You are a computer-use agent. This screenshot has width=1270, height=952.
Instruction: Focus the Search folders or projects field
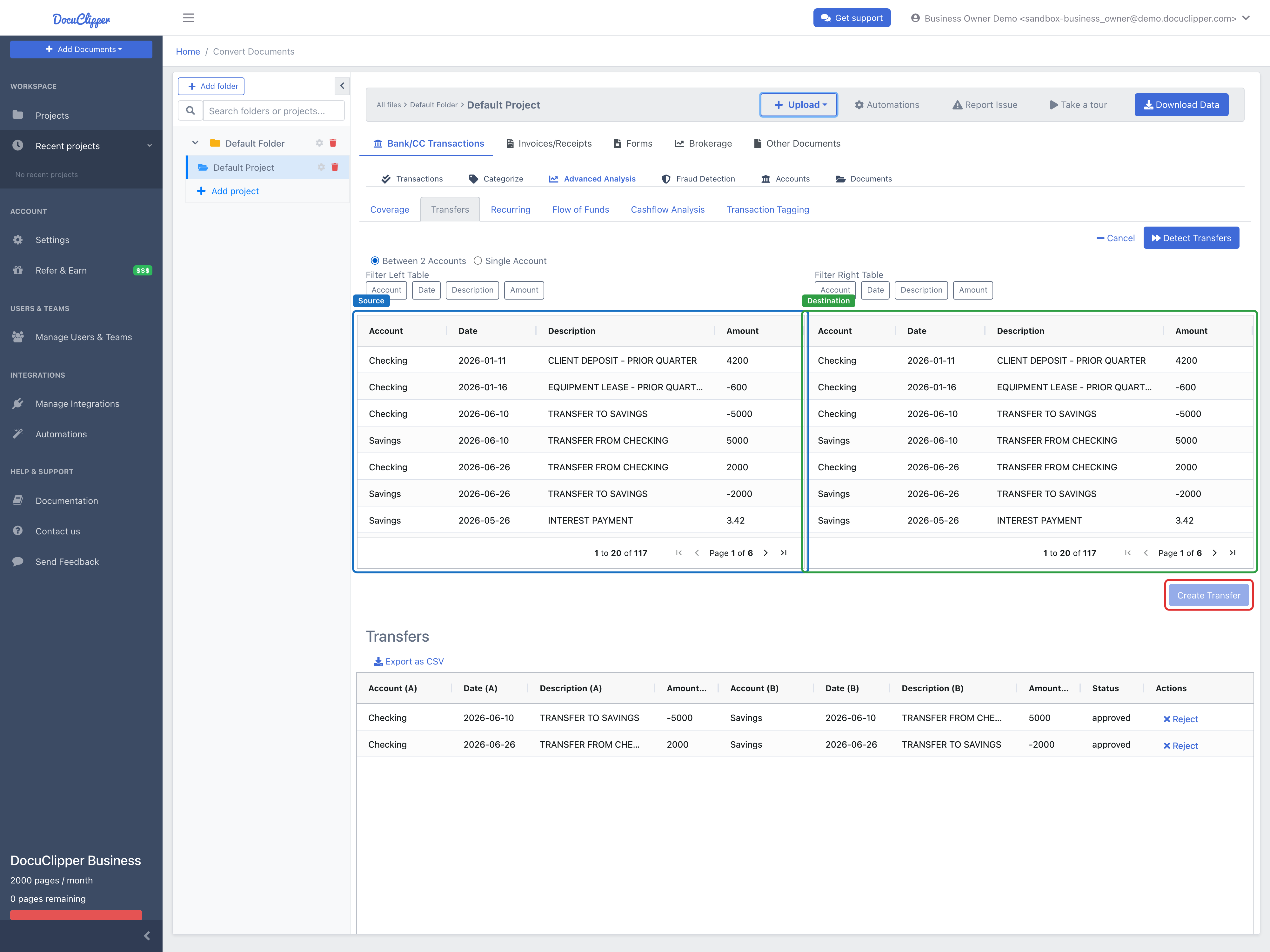(274, 111)
